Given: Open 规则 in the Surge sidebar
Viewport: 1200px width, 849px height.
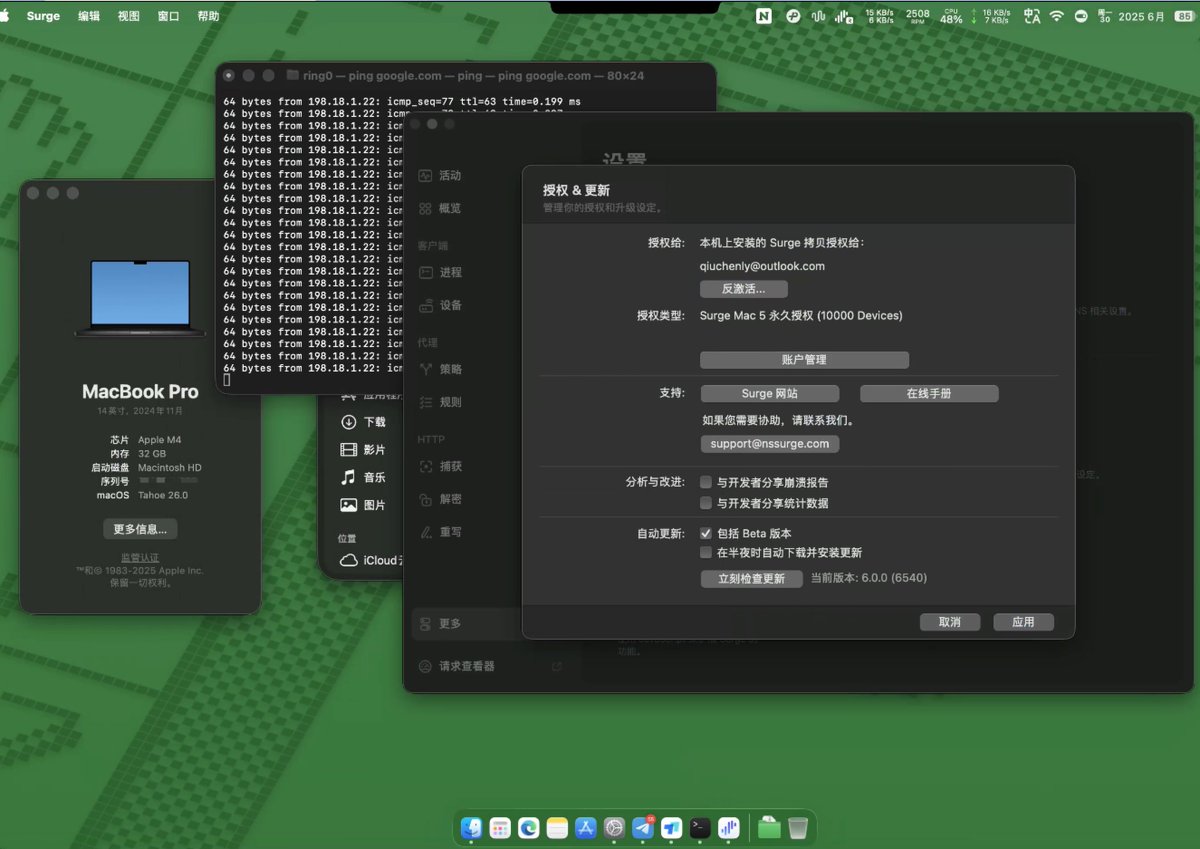Looking at the screenshot, I should coord(440,402).
